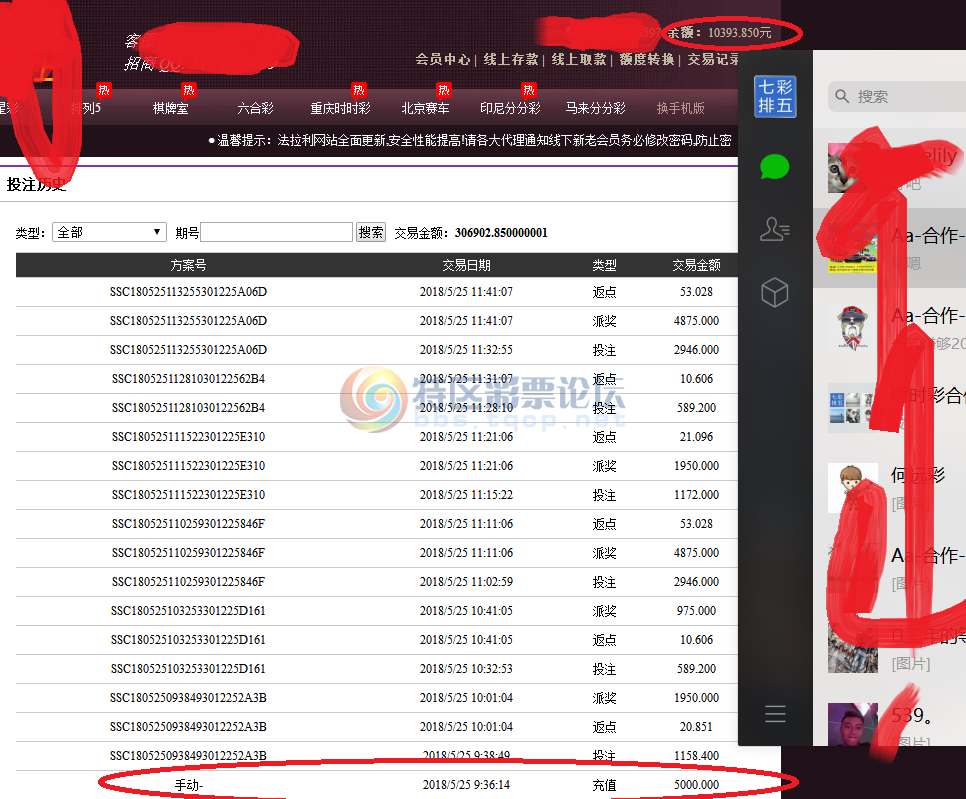The height and width of the screenshot is (799, 966).
Task: Click total 306902.850000001 value
Action: pos(501,232)
